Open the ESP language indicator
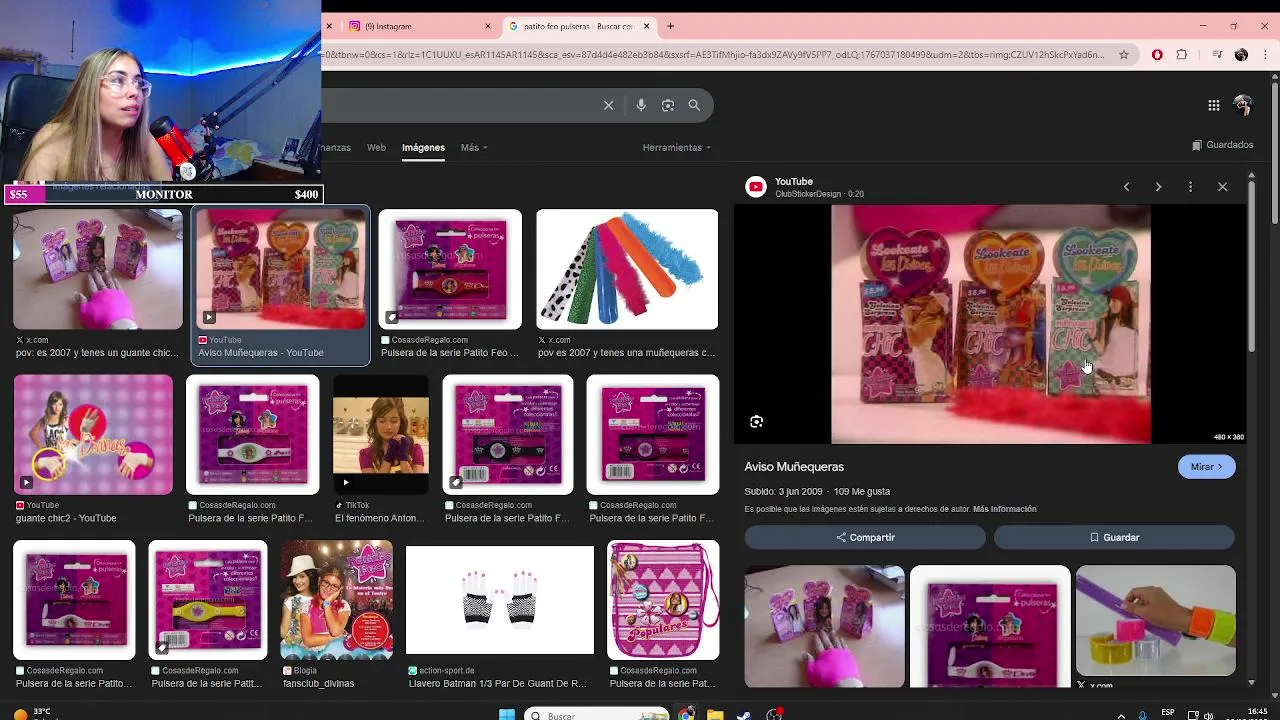 point(1168,713)
